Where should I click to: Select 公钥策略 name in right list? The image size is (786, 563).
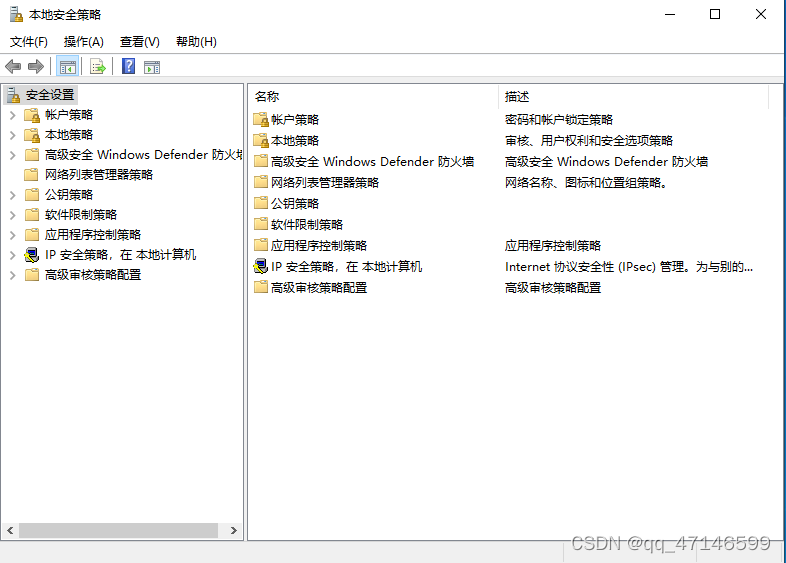295,203
